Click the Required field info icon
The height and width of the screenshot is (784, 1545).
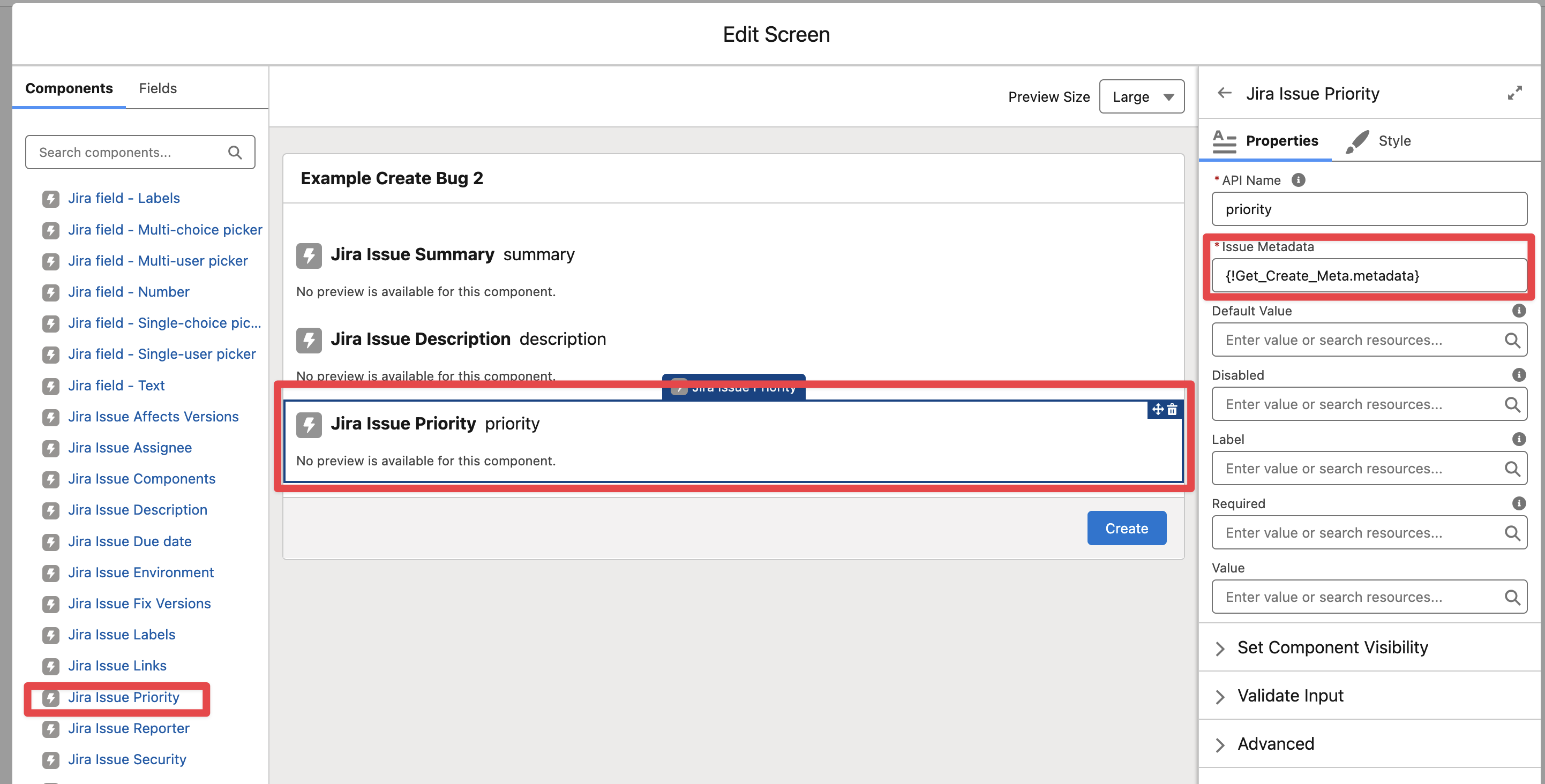(1519, 503)
